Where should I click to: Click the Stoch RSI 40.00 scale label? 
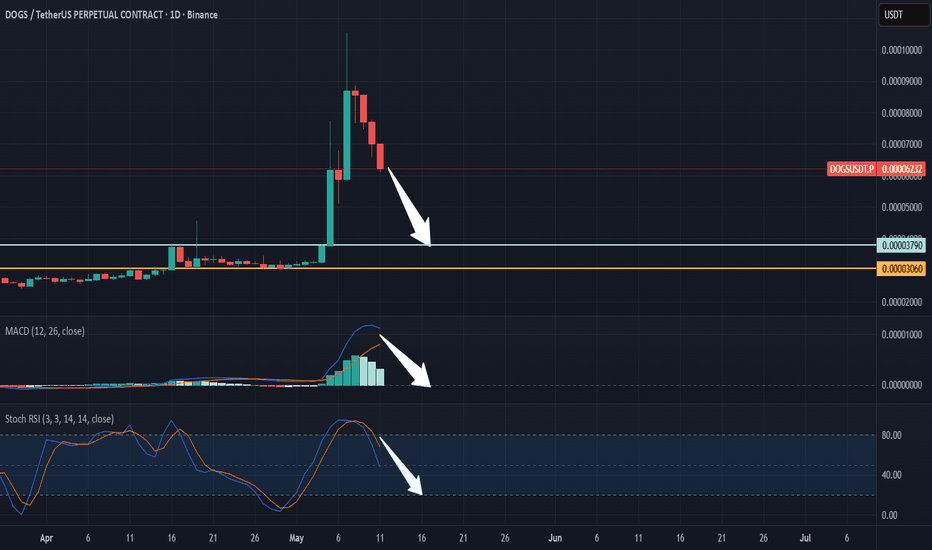[x=892, y=474]
